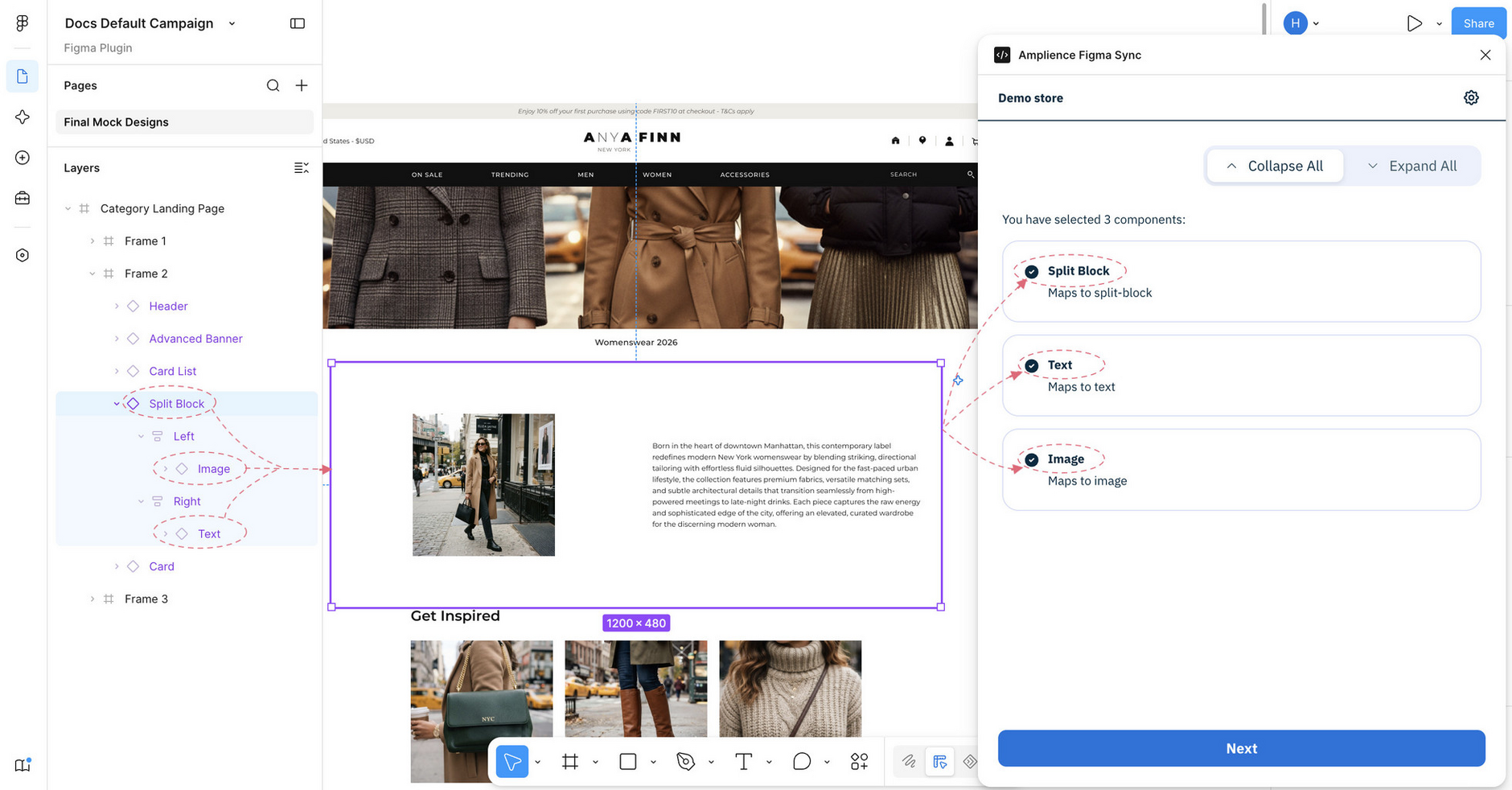Viewport: 1512px width, 790px height.
Task: Collapse the Split Block layer
Action: pyautogui.click(x=117, y=404)
